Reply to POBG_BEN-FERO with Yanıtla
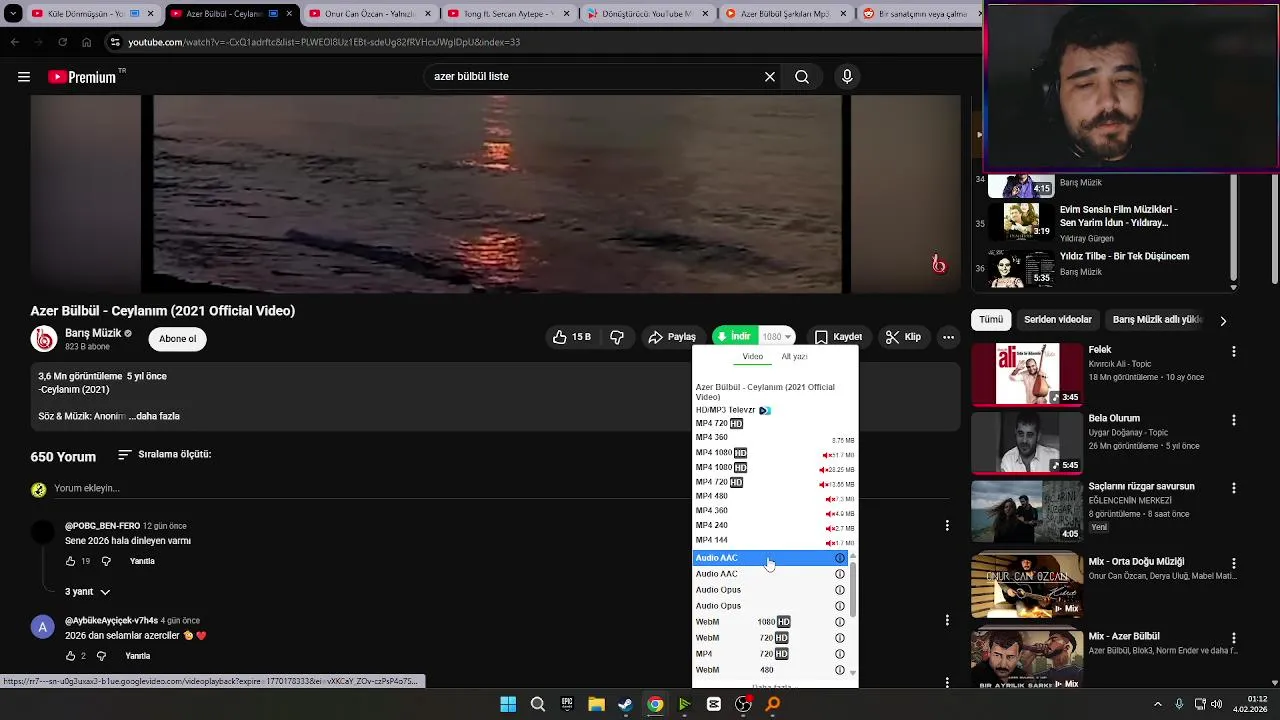Screen dimensions: 1280x720 click(142, 561)
